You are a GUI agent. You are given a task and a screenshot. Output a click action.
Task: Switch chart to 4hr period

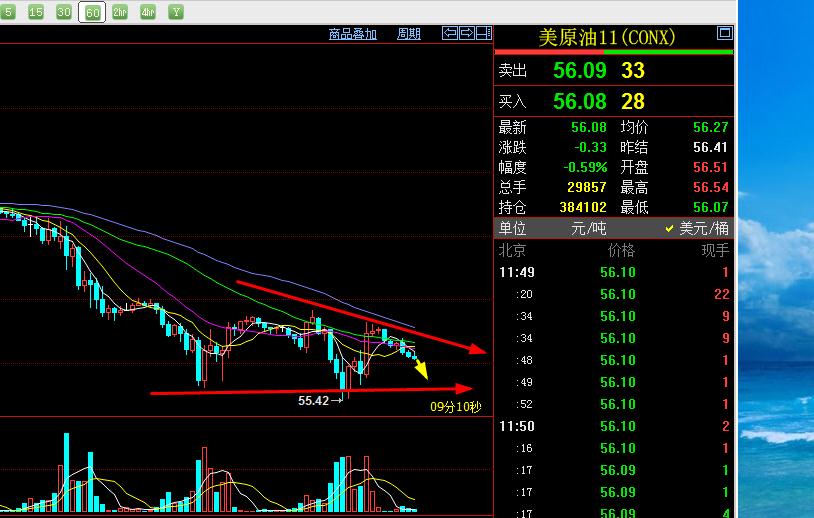click(x=148, y=12)
